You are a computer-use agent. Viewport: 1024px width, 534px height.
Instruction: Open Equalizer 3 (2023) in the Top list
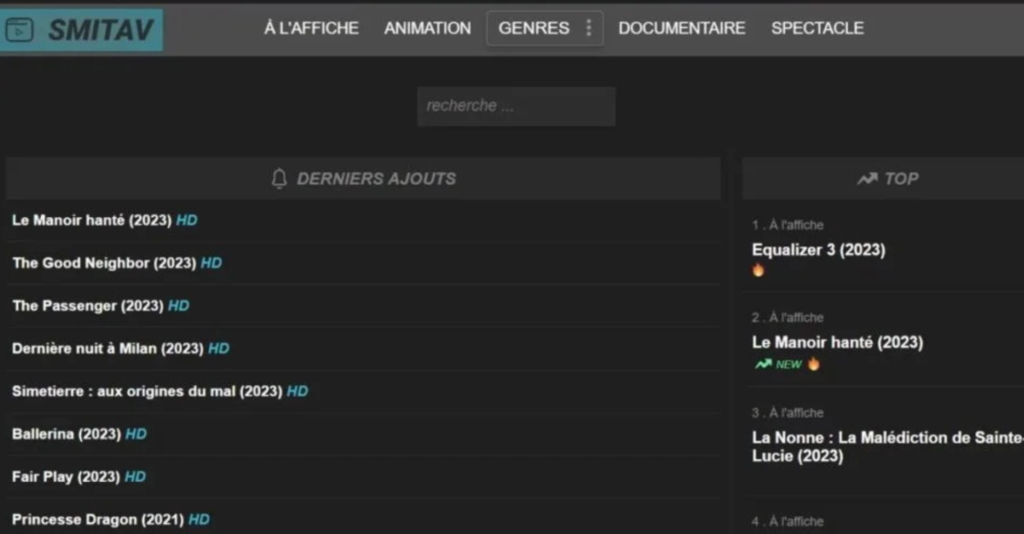[818, 250]
